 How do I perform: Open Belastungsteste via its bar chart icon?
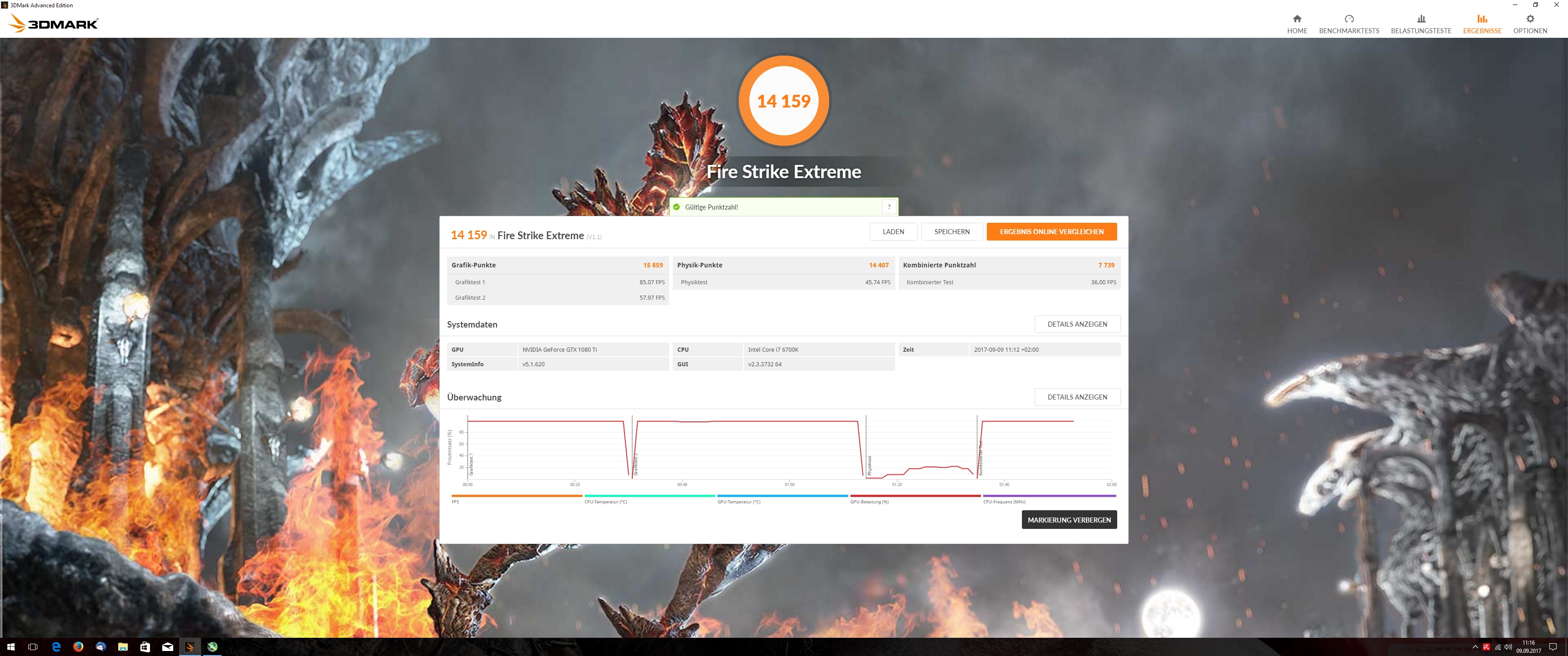(1421, 19)
